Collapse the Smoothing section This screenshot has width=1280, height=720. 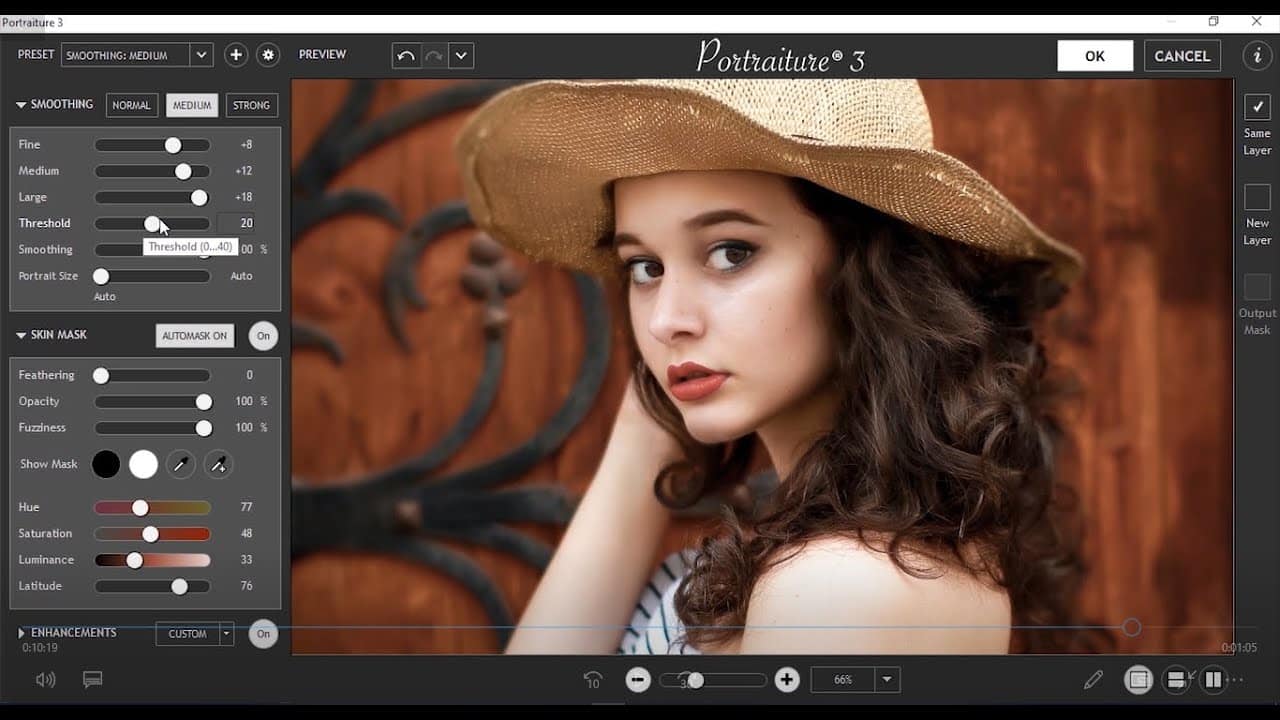(x=21, y=105)
